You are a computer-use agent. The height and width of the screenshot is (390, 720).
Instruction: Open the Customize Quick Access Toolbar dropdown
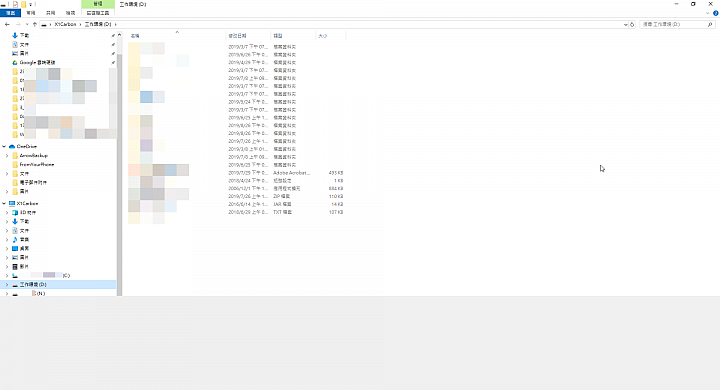point(30,4)
